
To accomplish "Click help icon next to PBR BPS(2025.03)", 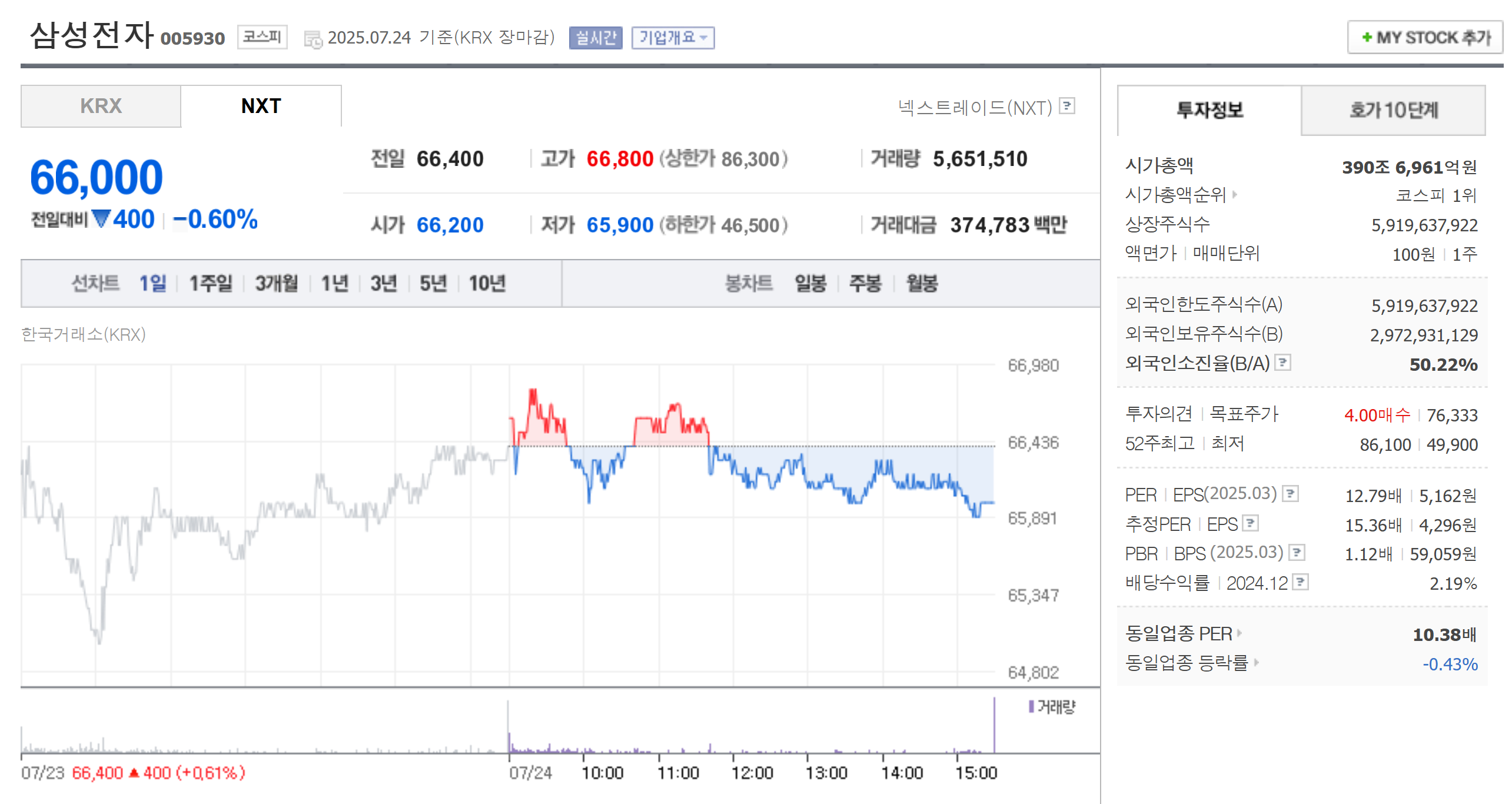I will [x=1297, y=552].
